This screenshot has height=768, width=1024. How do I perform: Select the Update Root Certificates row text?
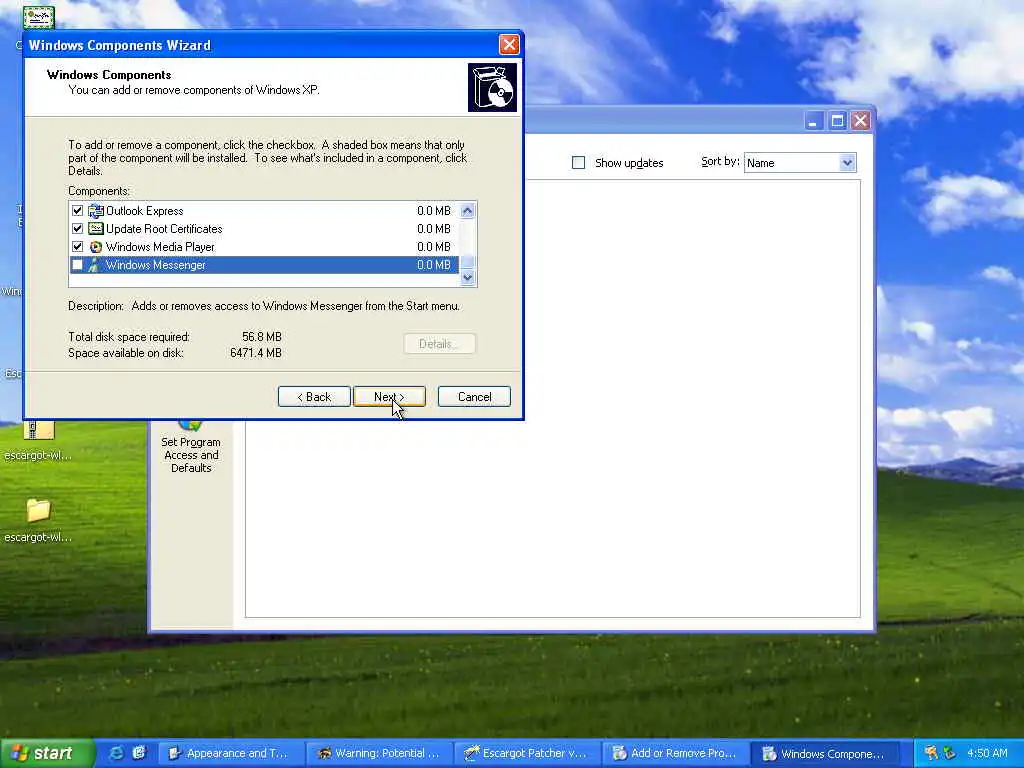(x=164, y=229)
